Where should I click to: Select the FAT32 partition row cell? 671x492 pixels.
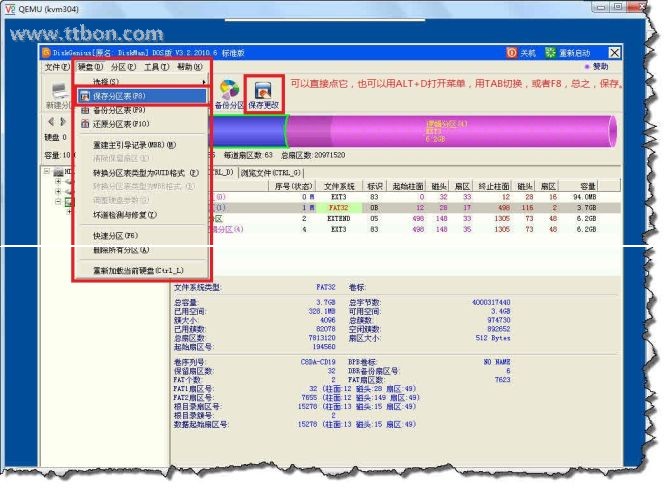(x=338, y=207)
